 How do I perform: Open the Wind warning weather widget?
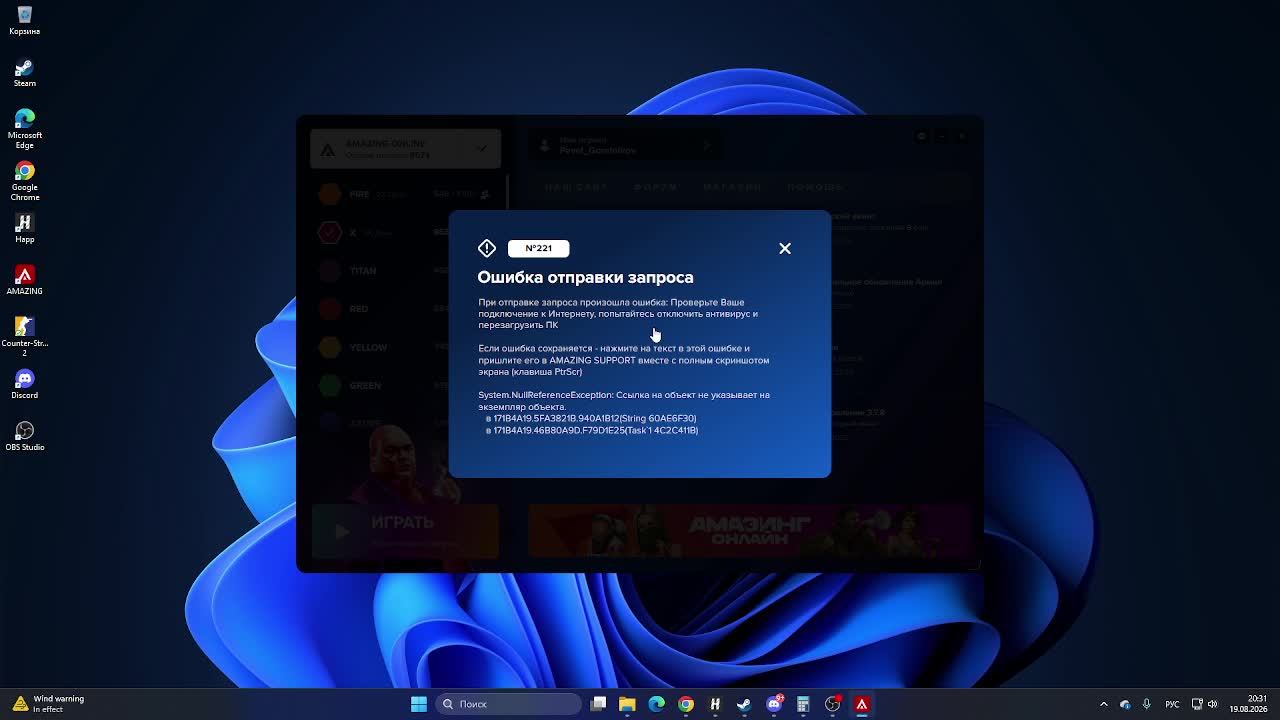48,704
